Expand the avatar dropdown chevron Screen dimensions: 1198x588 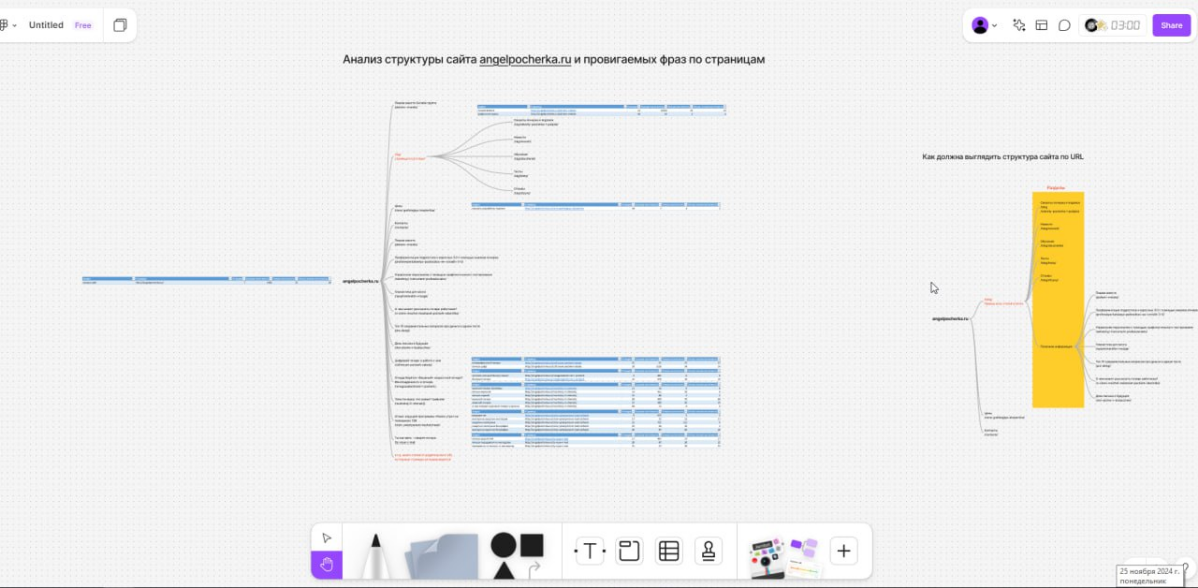click(994, 26)
